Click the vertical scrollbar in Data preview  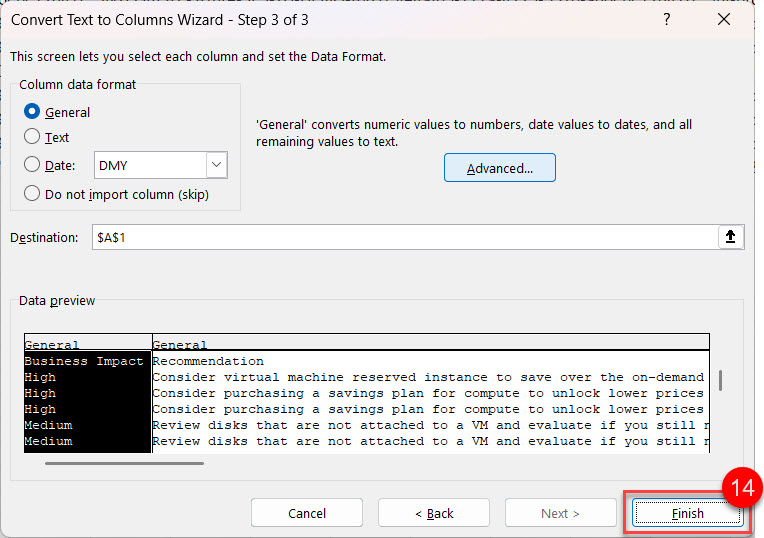[x=720, y=381]
